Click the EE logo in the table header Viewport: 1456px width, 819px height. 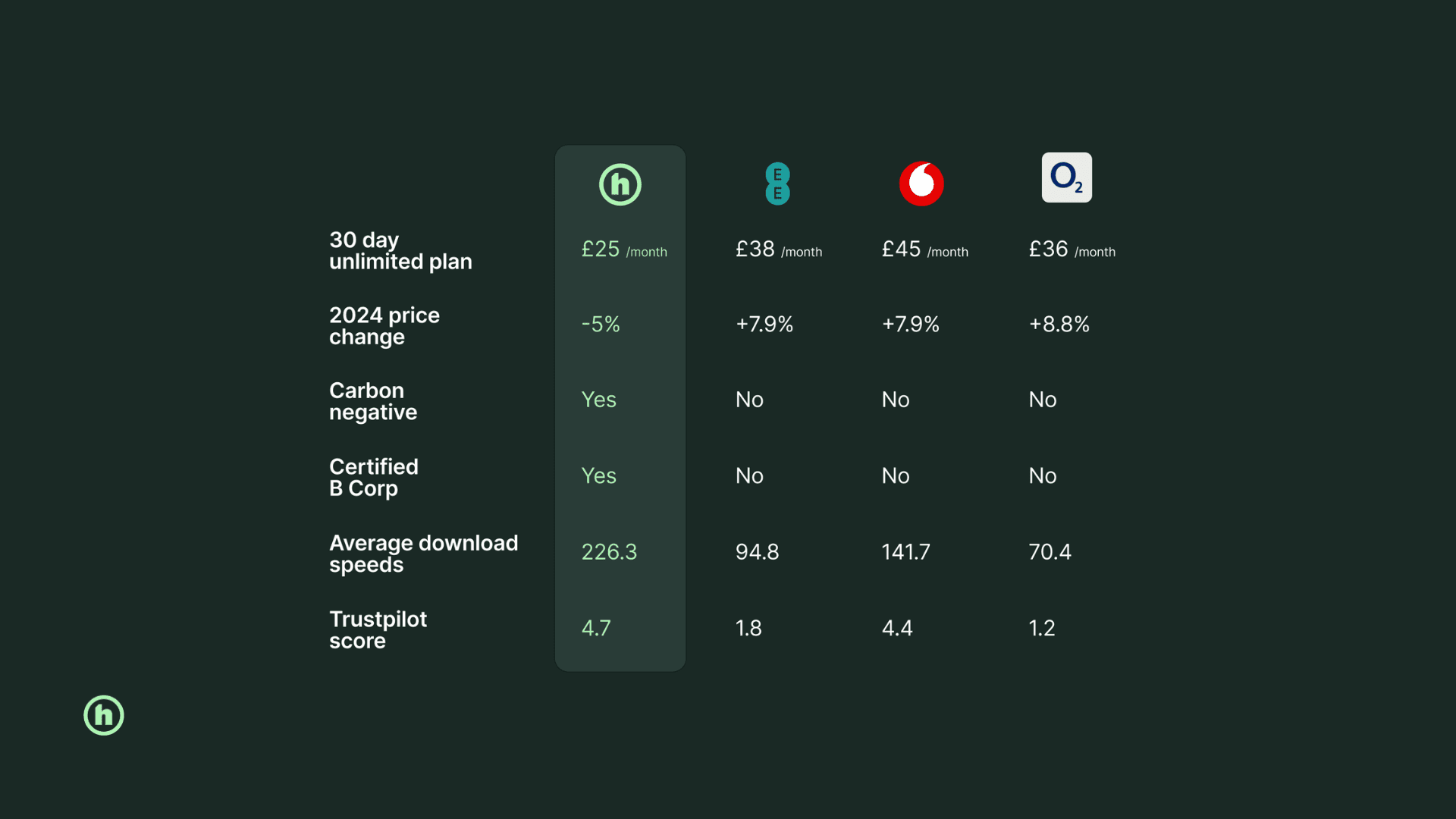[x=777, y=184]
